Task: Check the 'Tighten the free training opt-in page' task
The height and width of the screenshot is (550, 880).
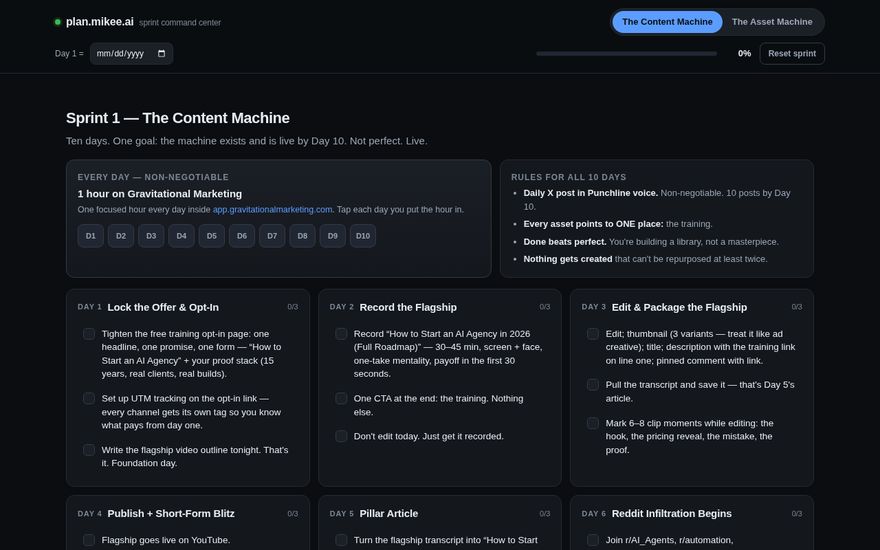Action: 89,334
